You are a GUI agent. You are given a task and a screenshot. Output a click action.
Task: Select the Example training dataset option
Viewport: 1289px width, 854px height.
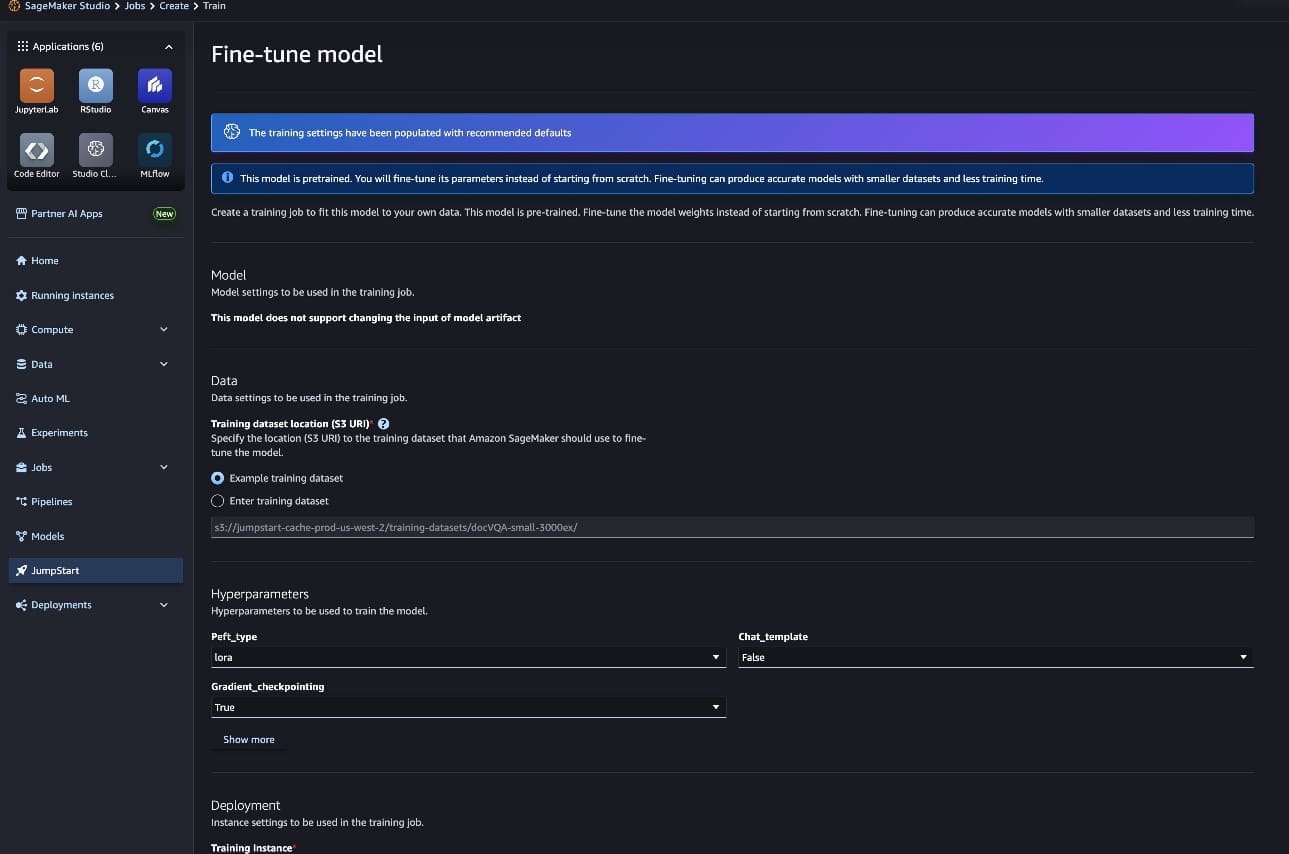(x=218, y=478)
